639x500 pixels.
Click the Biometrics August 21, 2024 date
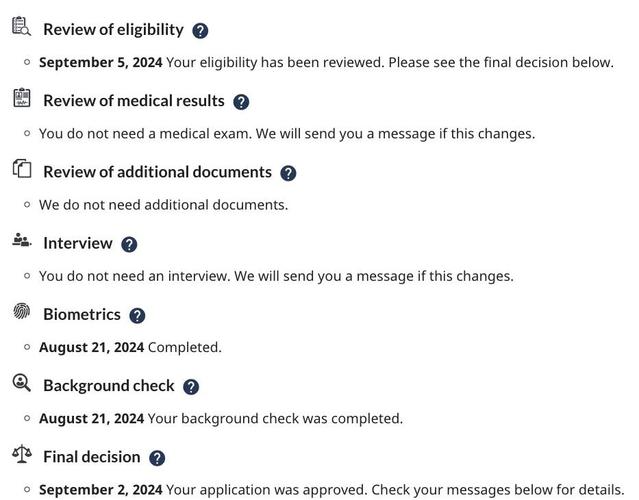point(91,348)
